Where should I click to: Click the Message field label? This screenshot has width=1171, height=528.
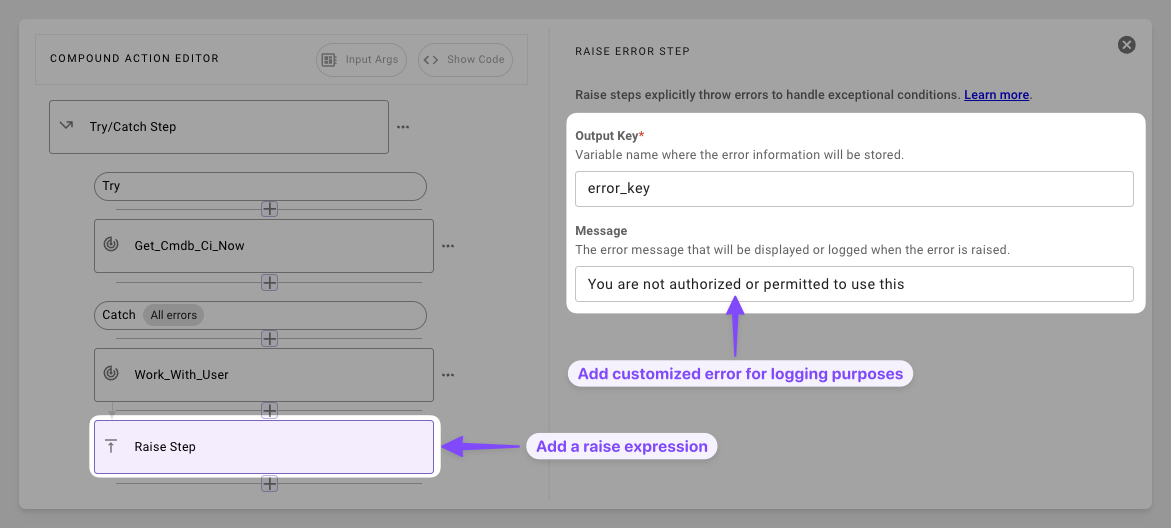pos(601,231)
